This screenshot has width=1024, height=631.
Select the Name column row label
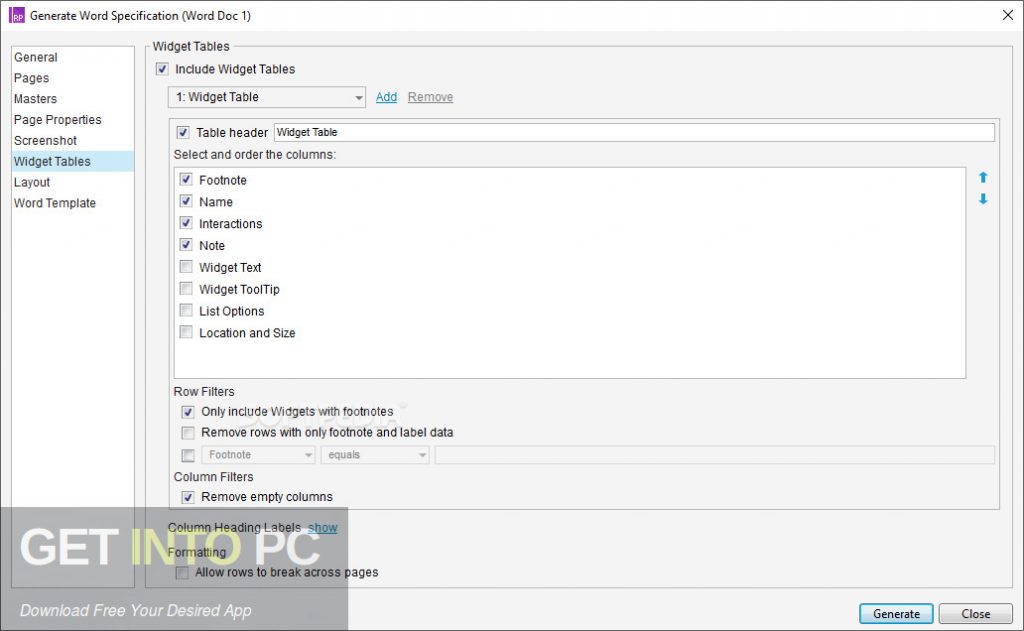click(x=216, y=202)
